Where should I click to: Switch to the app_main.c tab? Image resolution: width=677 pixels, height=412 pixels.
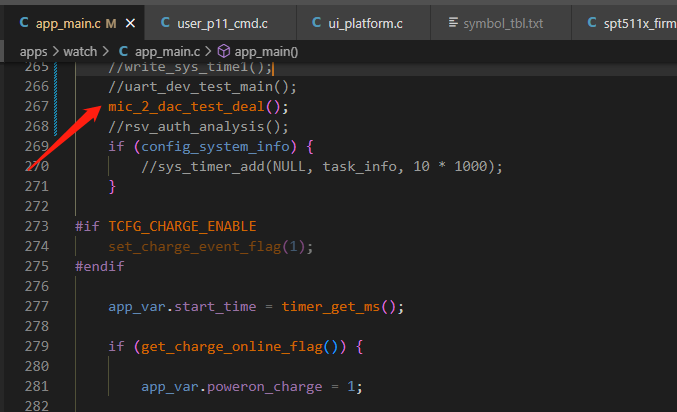click(x=75, y=23)
